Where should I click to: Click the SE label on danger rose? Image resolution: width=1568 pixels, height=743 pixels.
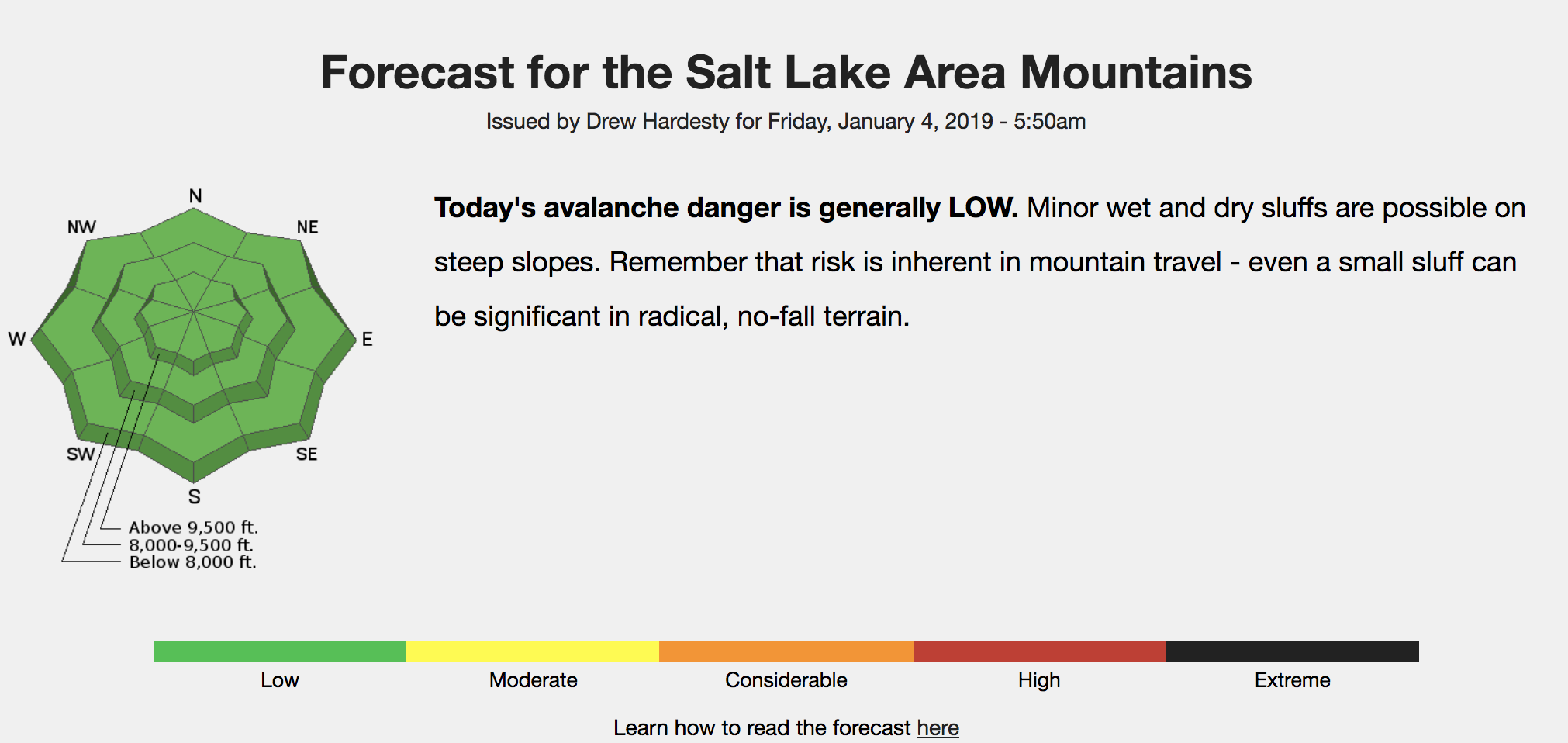(x=306, y=454)
